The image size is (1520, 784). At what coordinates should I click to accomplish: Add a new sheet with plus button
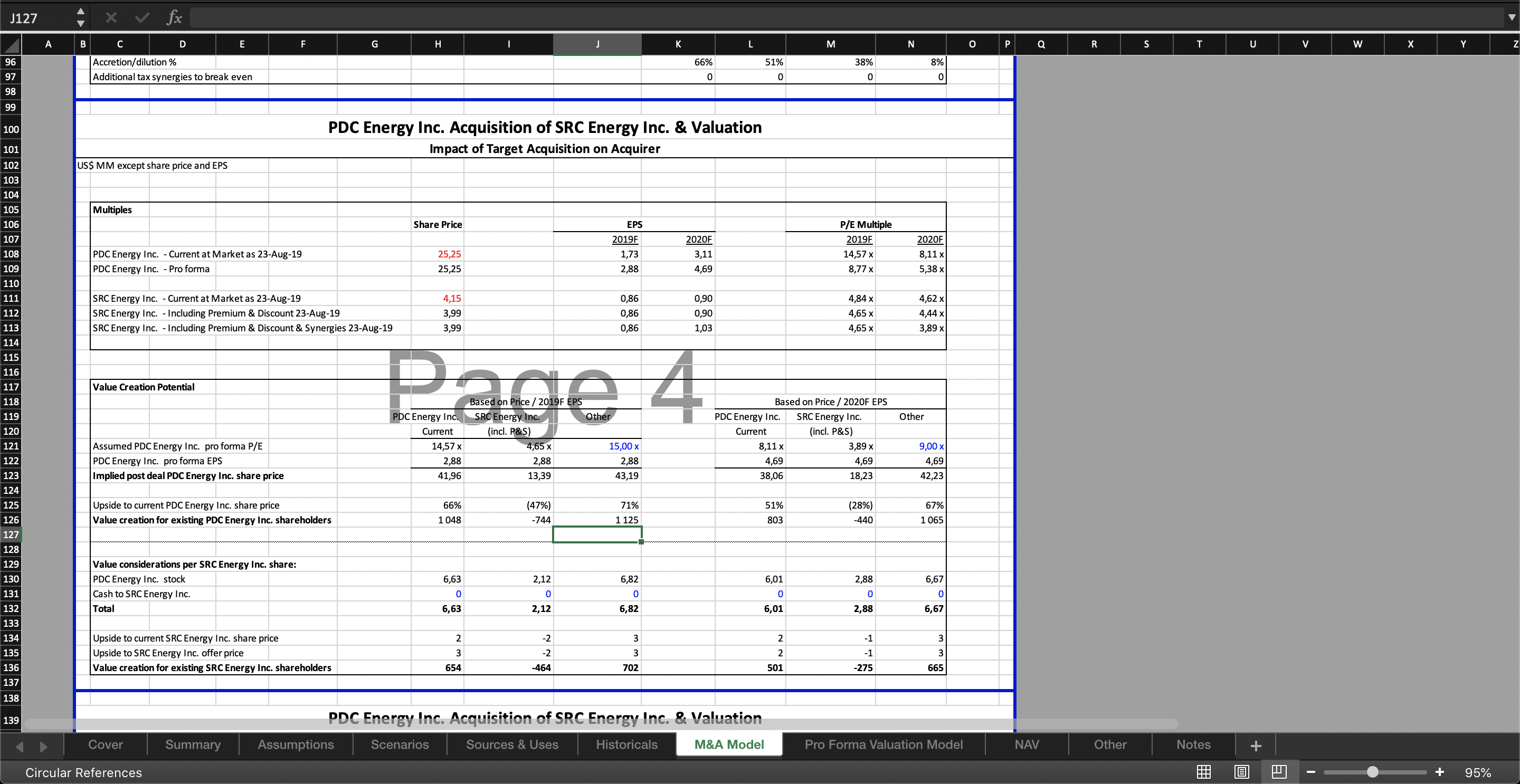[1256, 745]
